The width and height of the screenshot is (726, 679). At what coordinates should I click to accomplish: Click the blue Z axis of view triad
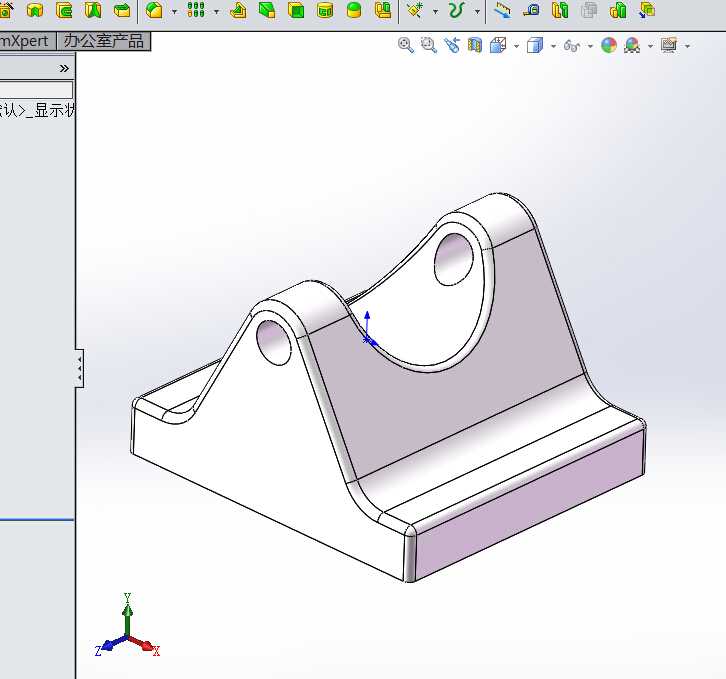pyautogui.click(x=108, y=646)
